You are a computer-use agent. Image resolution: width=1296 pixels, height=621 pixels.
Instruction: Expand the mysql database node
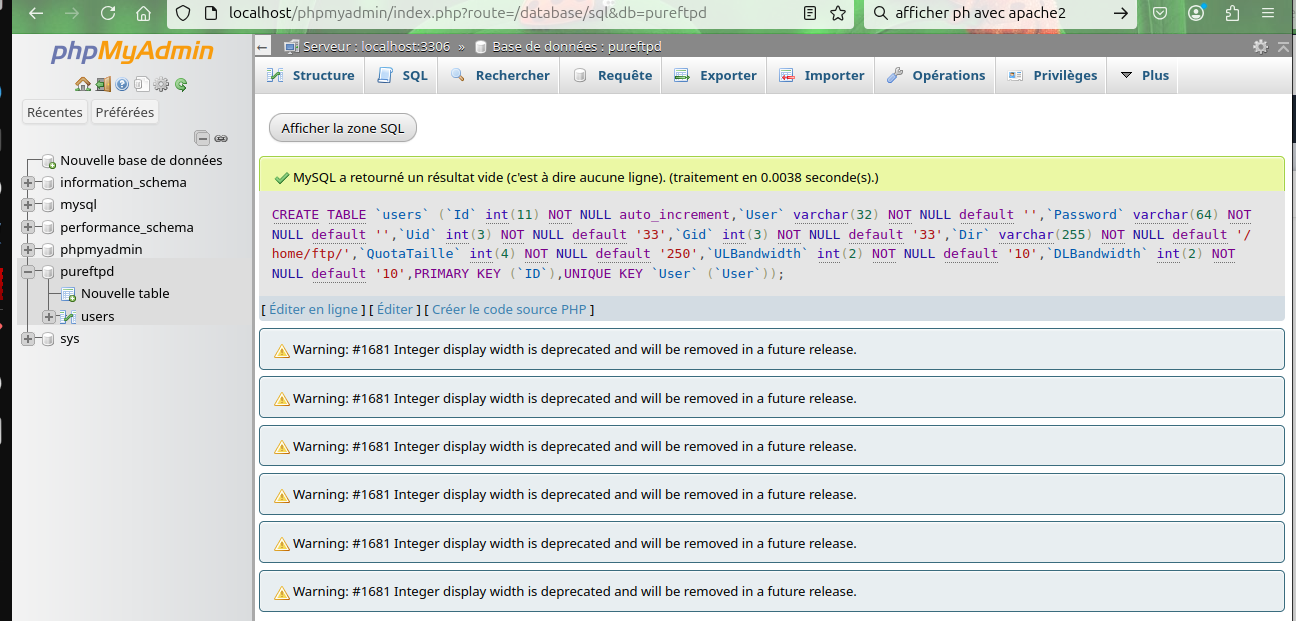[x=27, y=205]
